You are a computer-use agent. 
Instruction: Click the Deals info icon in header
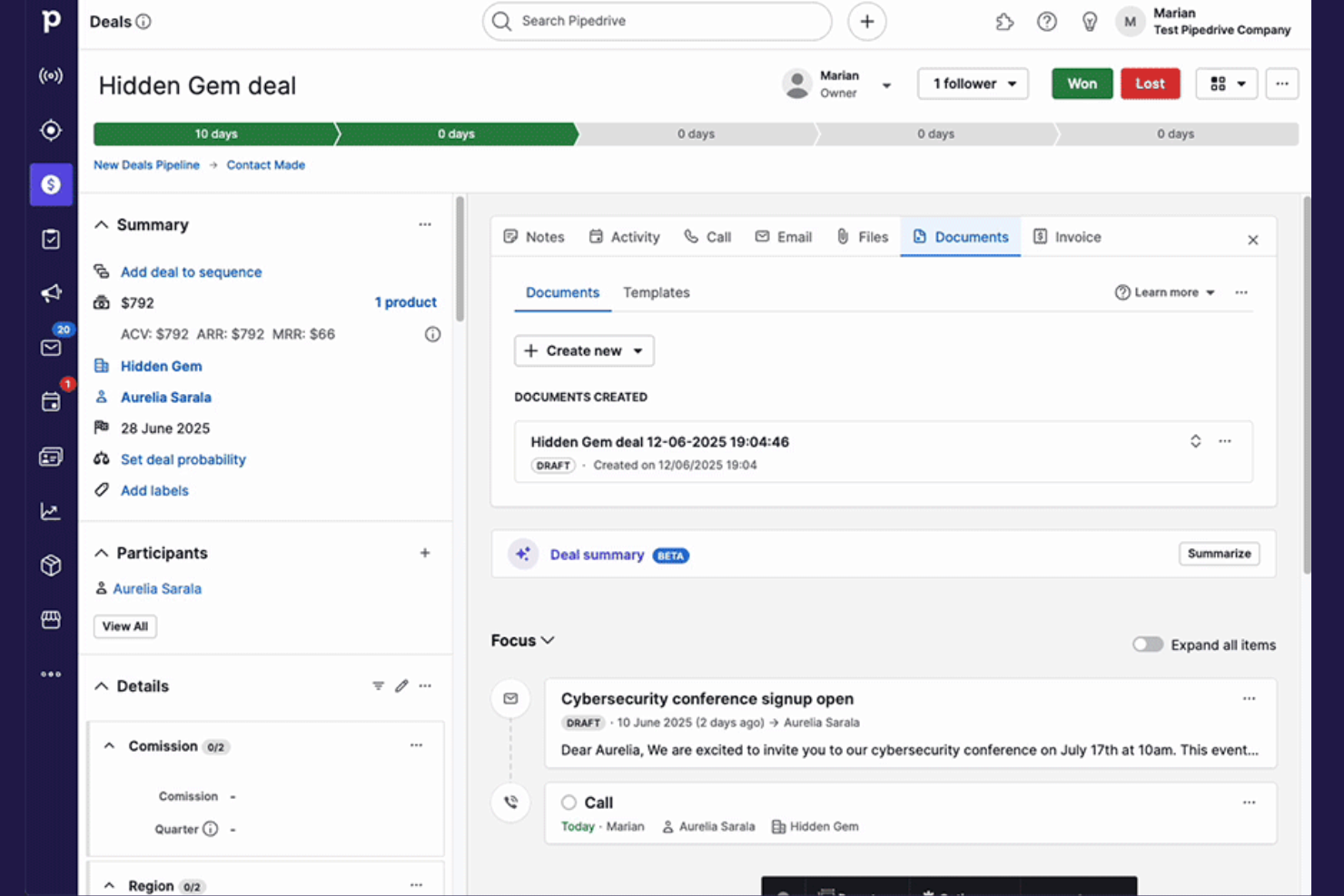pos(143,22)
